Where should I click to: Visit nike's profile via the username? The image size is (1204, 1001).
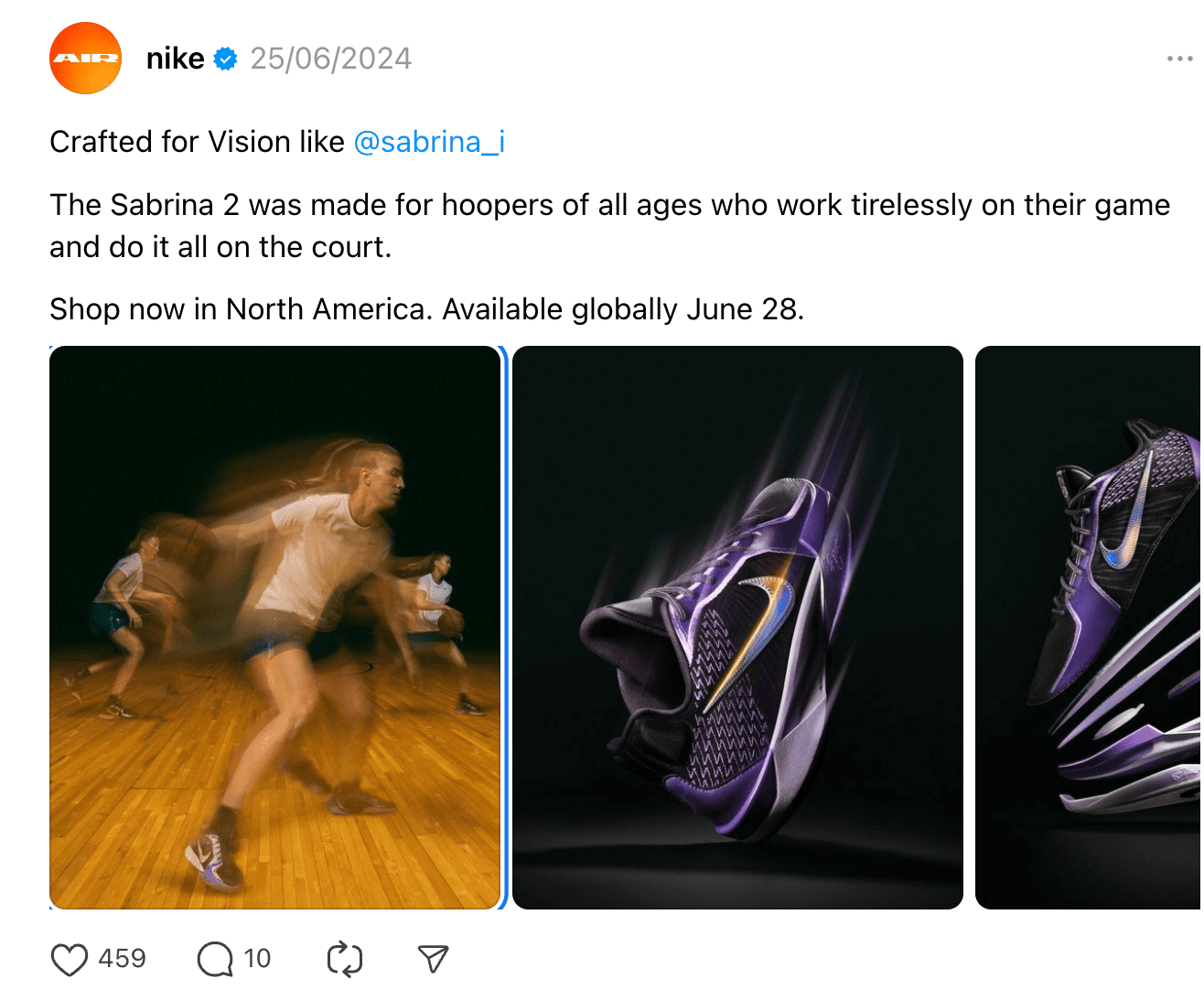tap(175, 57)
